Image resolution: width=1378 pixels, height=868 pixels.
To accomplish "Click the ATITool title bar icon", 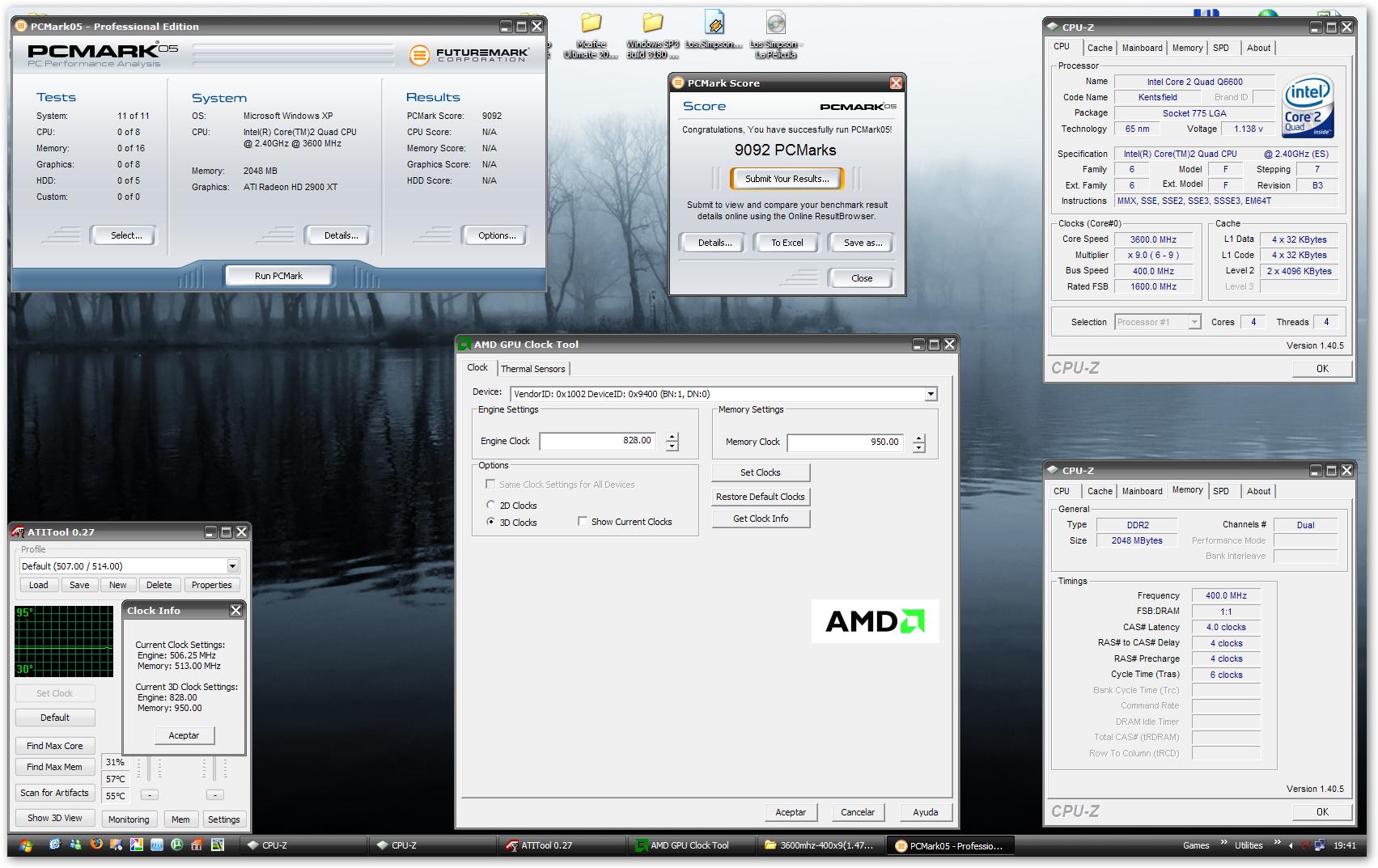I will point(19,531).
